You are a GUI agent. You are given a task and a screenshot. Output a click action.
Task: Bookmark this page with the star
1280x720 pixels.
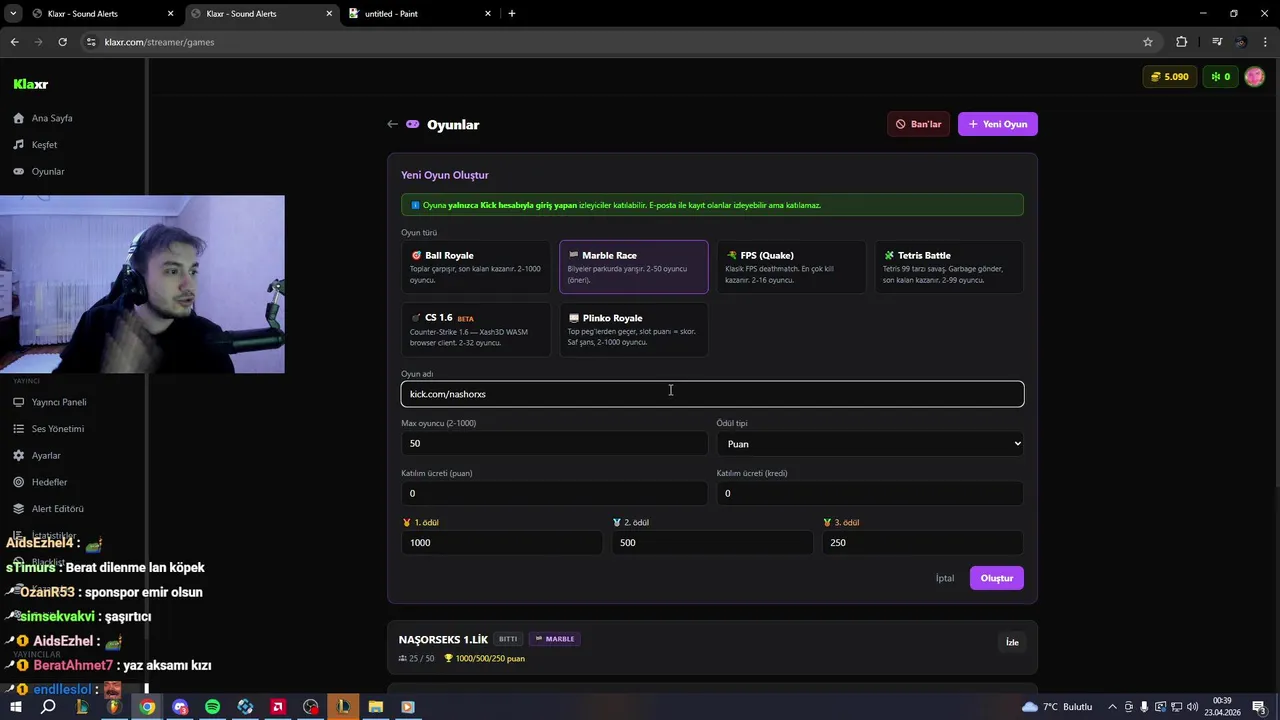point(1148,42)
